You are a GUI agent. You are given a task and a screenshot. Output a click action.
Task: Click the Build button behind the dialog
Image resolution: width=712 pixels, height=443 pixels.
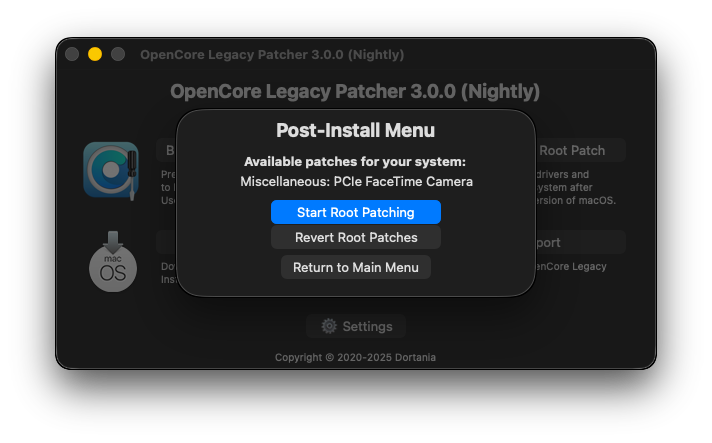click(167, 150)
